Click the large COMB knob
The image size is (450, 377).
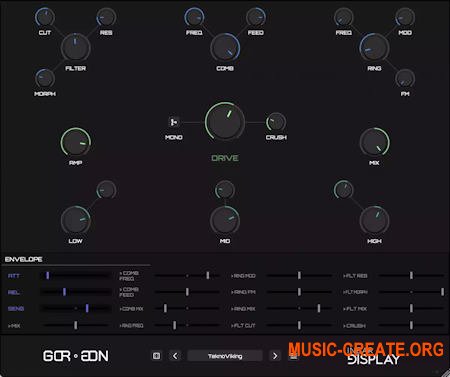(225, 48)
